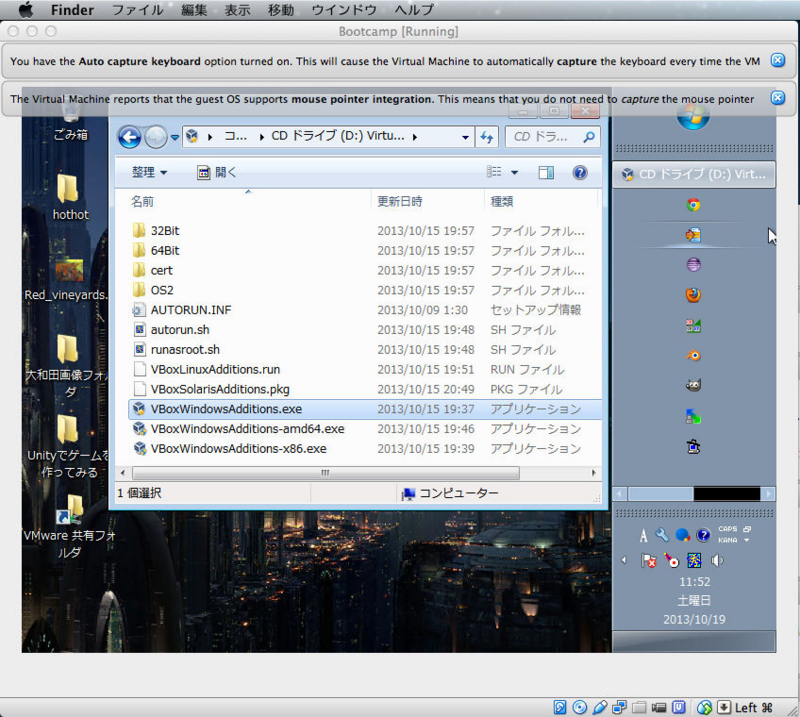Click the shared folders icon in VirtualBox status bar

(639, 707)
